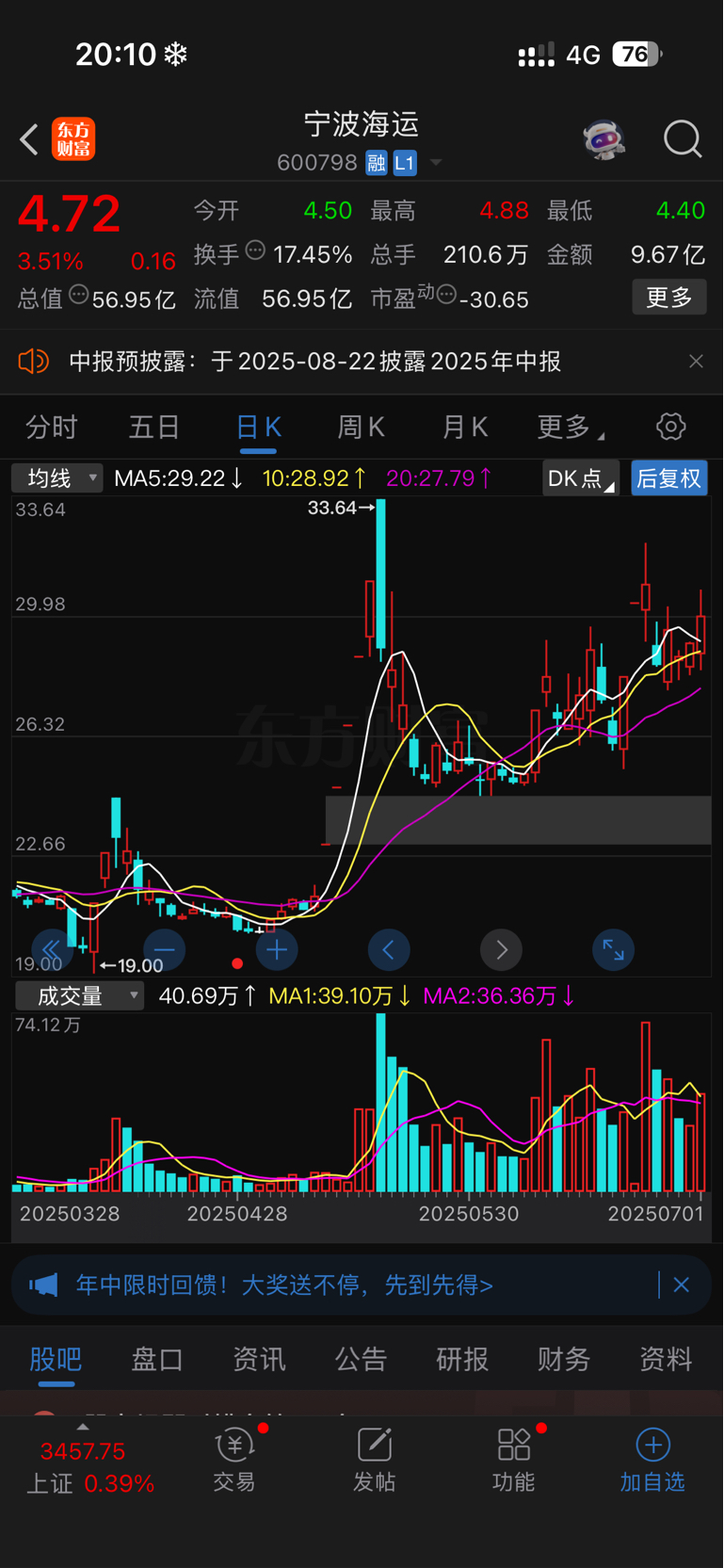This screenshot has width=724, height=1568.
Task: Switch to the 分时 chart tab
Action: pyautogui.click(x=51, y=428)
